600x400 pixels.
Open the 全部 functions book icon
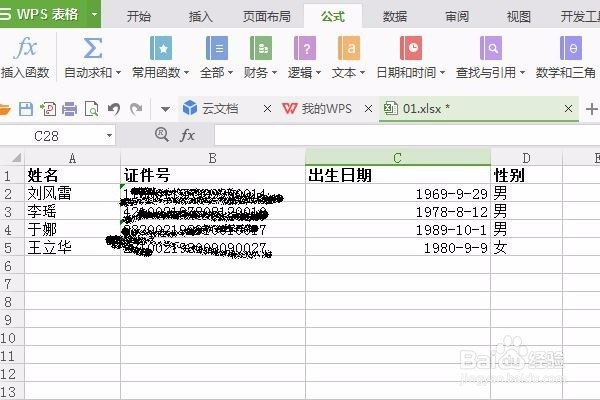point(217,48)
